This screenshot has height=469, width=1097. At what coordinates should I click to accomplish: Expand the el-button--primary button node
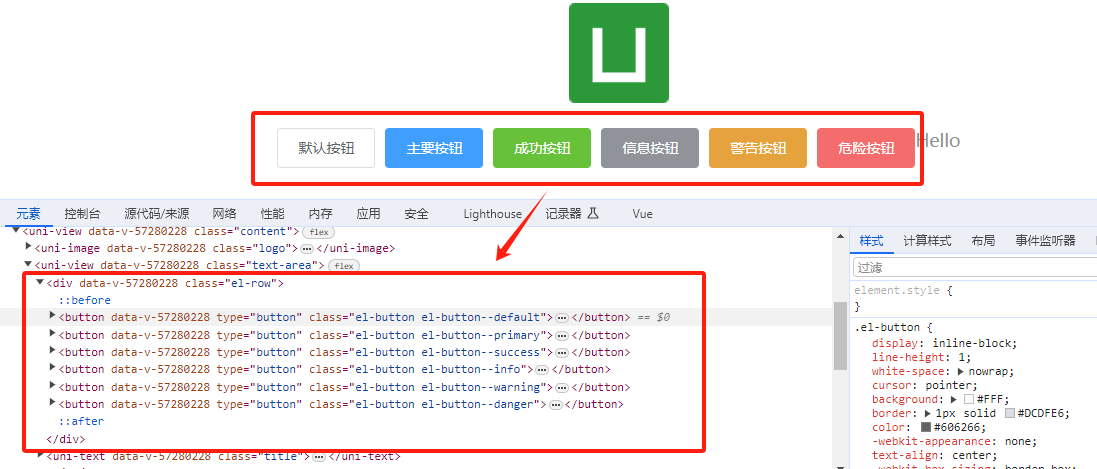tap(52, 333)
